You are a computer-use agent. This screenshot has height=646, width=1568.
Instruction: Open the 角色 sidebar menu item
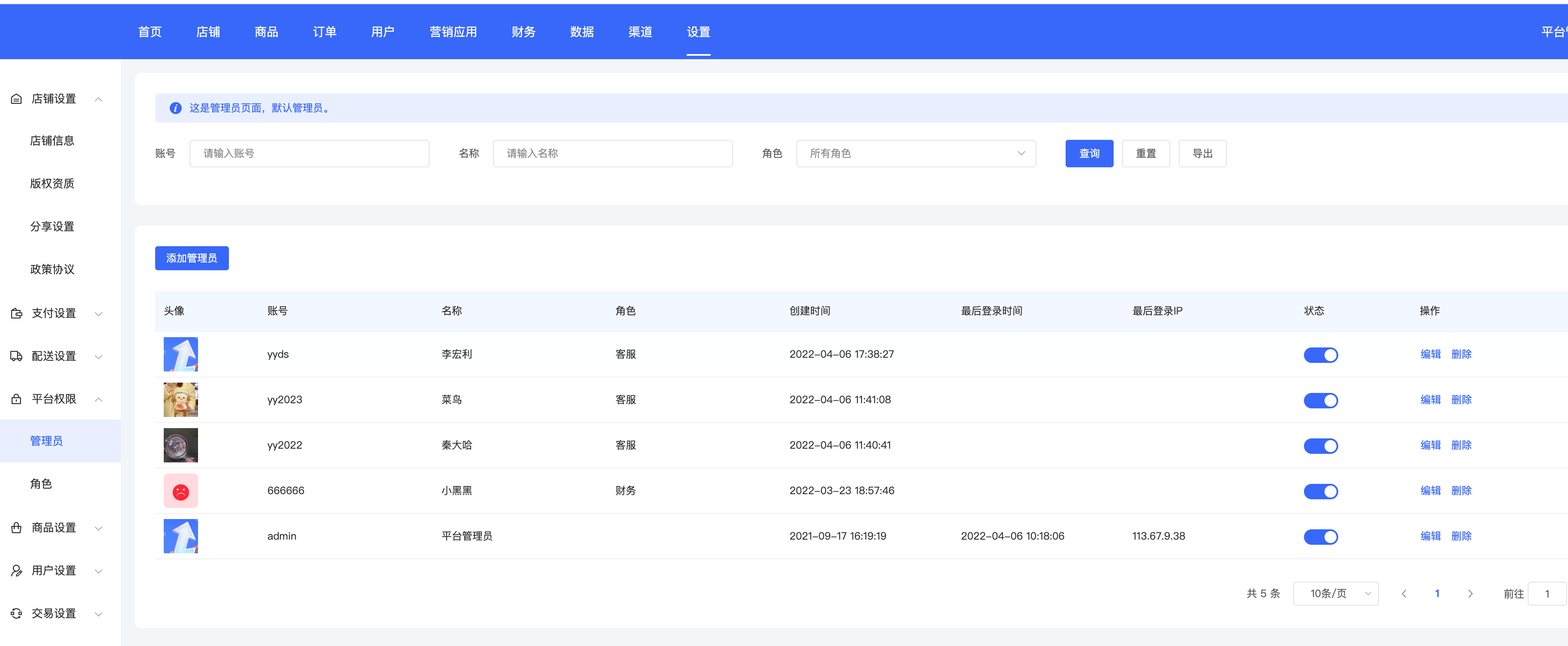pos(41,484)
